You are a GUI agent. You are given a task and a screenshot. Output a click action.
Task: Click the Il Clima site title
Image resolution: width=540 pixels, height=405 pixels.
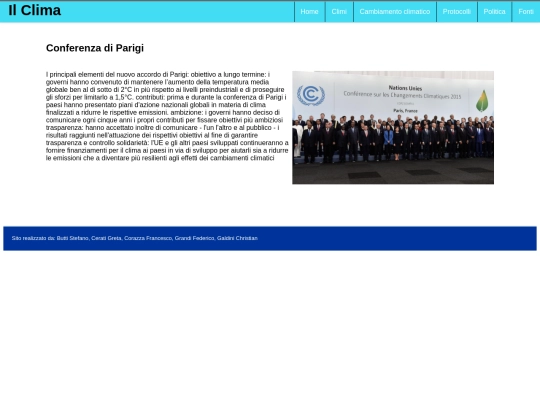34,10
